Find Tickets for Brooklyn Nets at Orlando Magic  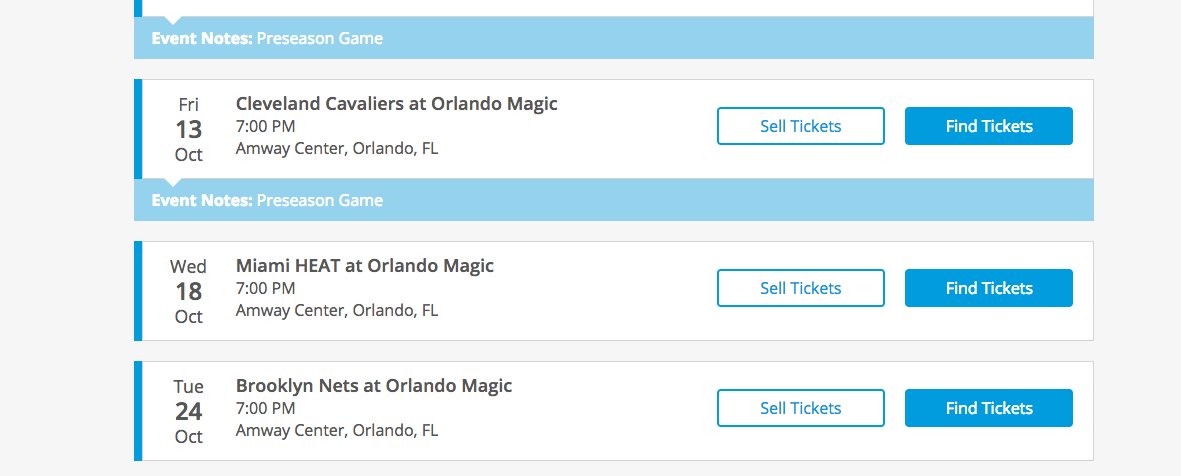[988, 408]
